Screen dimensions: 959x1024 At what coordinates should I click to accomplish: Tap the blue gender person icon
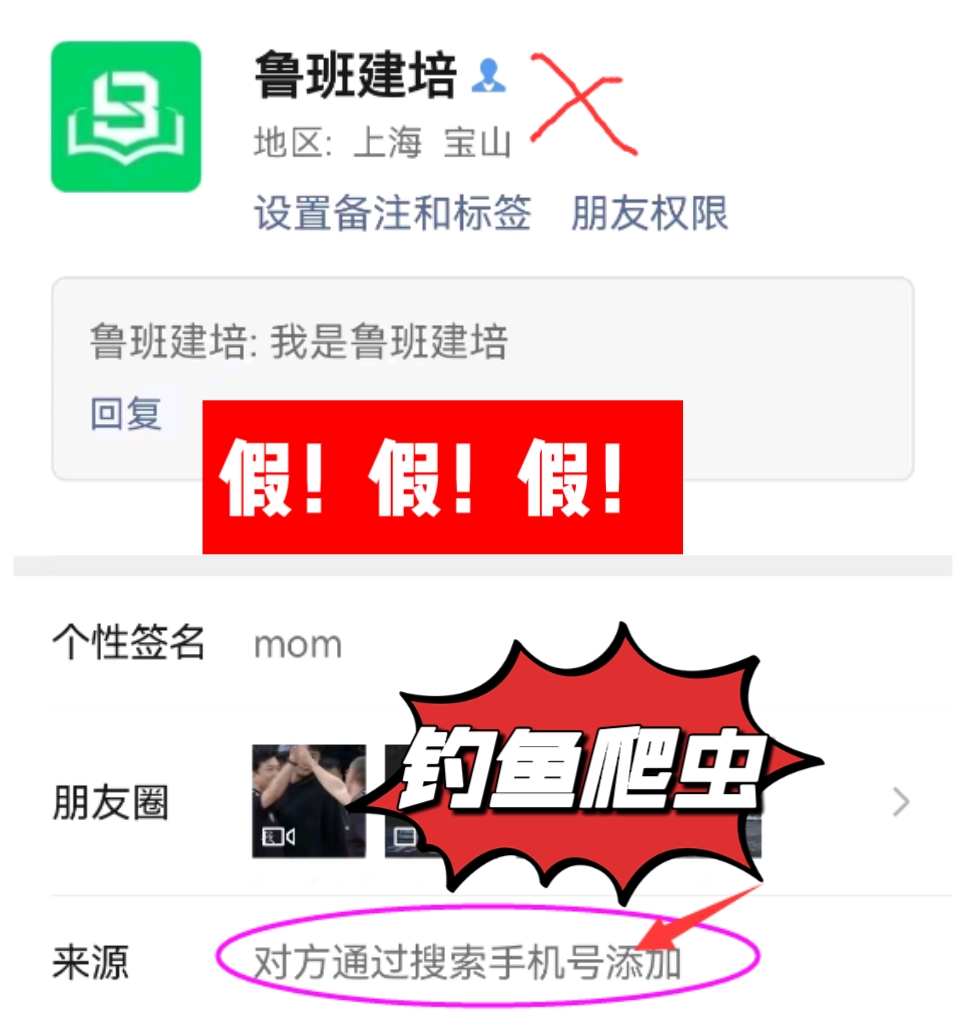(489, 76)
